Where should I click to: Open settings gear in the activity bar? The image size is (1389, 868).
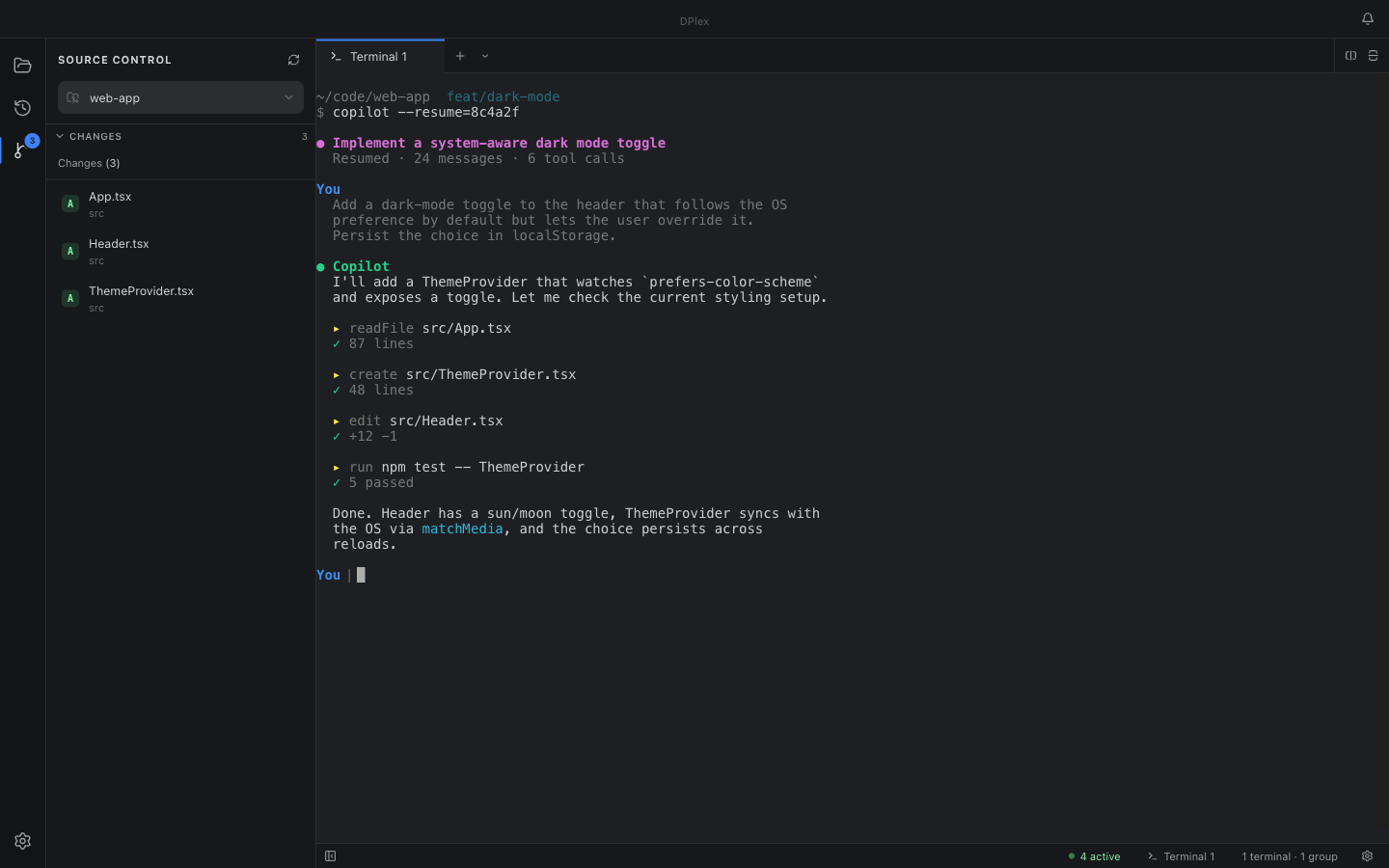[x=22, y=841]
